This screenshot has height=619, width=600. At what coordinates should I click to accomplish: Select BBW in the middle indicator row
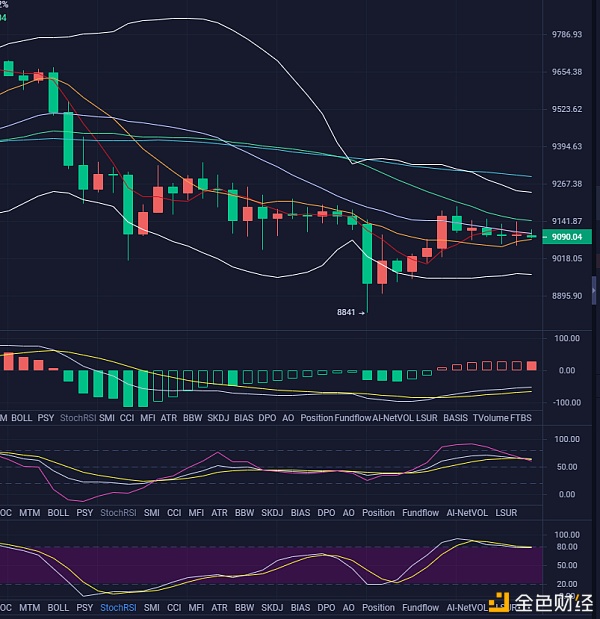pyautogui.click(x=244, y=513)
